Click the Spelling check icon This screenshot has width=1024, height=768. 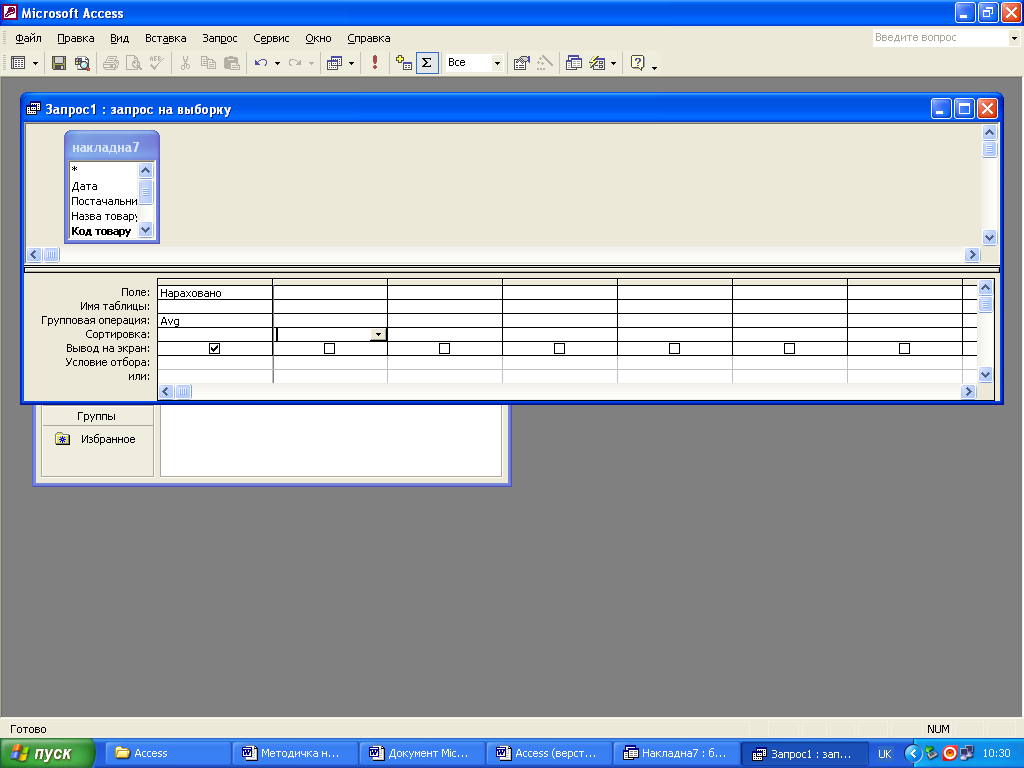click(156, 63)
